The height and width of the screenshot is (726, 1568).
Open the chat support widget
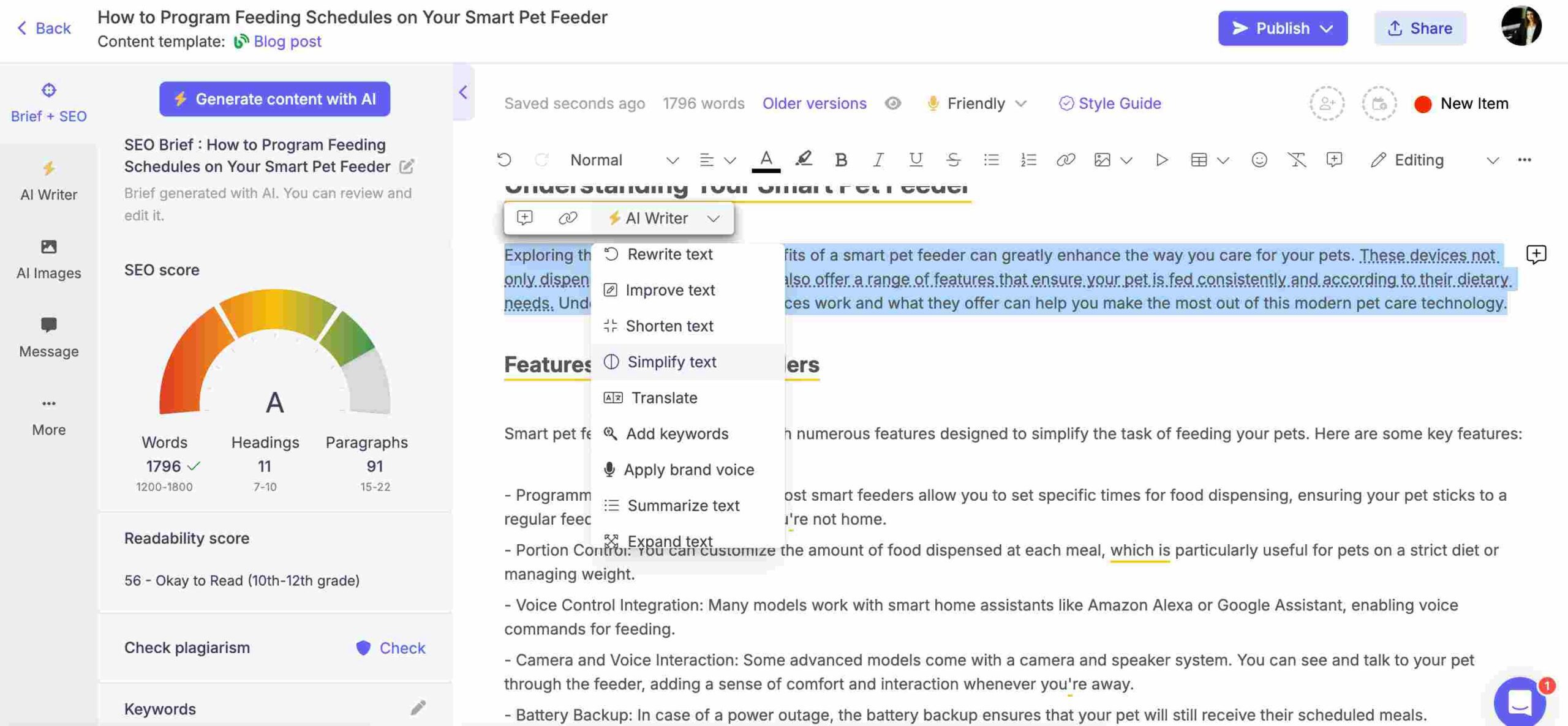(x=1519, y=702)
